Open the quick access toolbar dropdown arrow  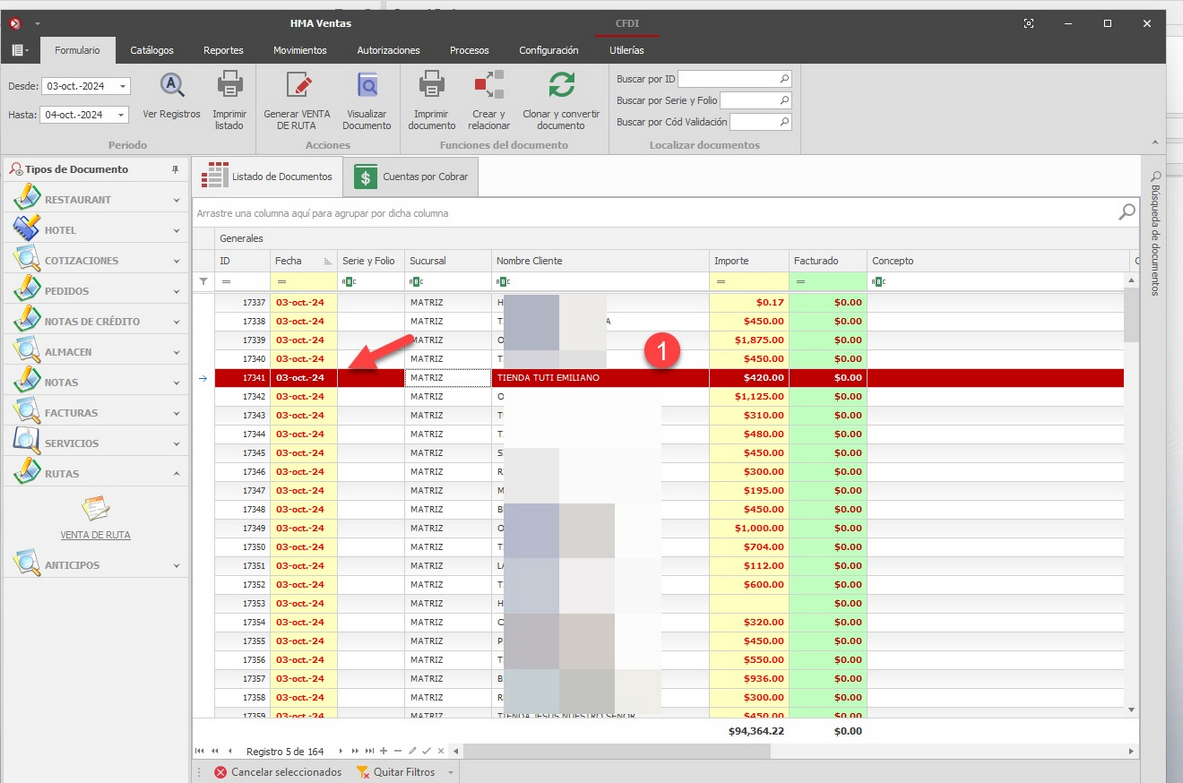point(37,23)
